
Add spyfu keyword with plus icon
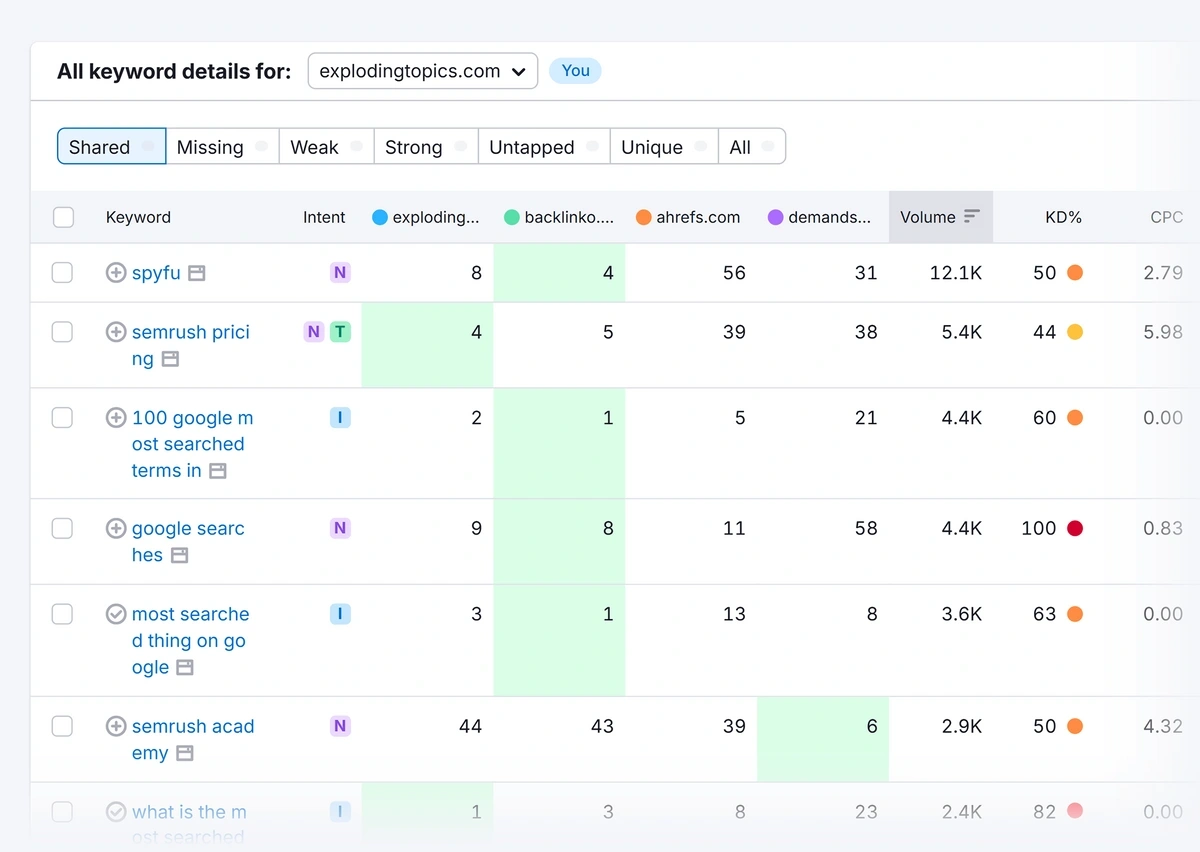point(116,272)
